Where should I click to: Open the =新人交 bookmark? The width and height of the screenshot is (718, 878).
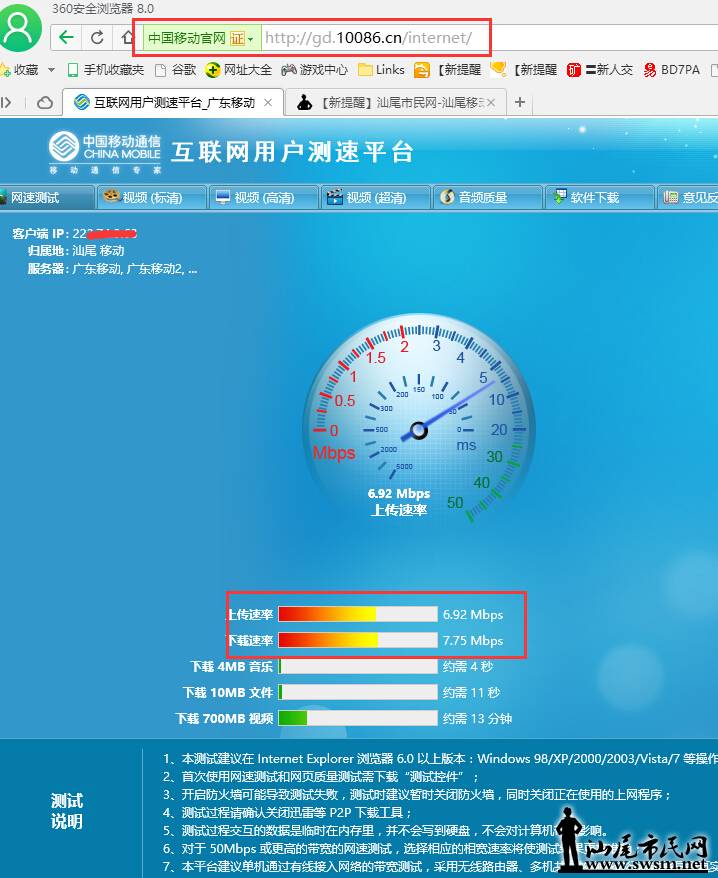coord(600,69)
